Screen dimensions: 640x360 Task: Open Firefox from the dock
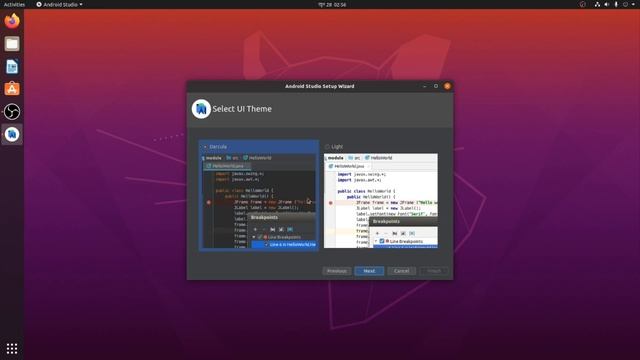click(x=12, y=21)
